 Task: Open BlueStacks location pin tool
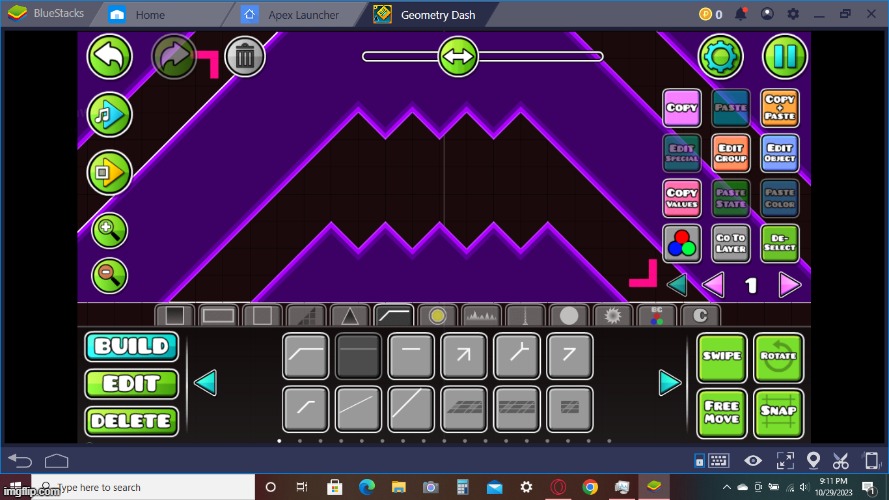pyautogui.click(x=813, y=461)
